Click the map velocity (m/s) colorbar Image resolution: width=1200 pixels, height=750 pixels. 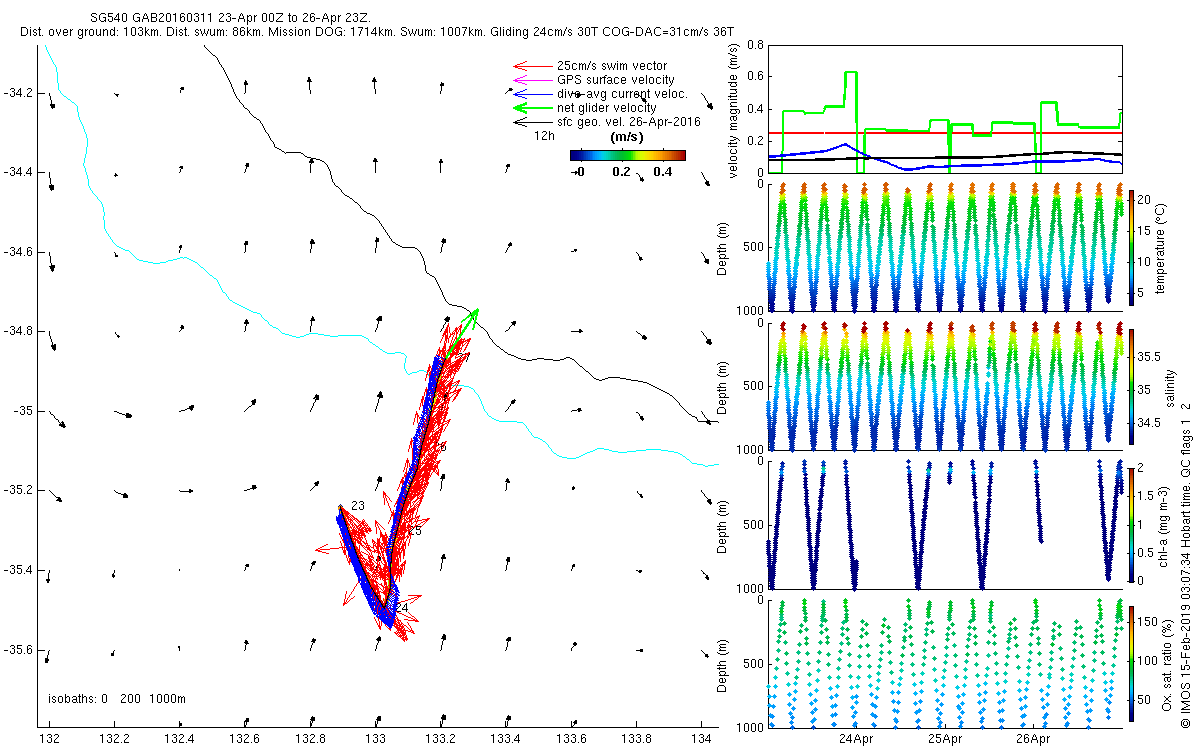pos(627,155)
